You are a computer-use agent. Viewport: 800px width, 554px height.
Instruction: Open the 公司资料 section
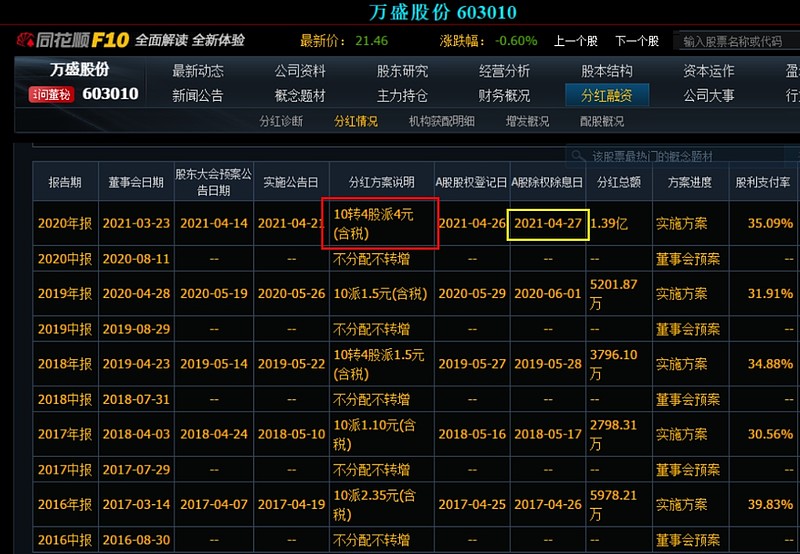[x=300, y=71]
